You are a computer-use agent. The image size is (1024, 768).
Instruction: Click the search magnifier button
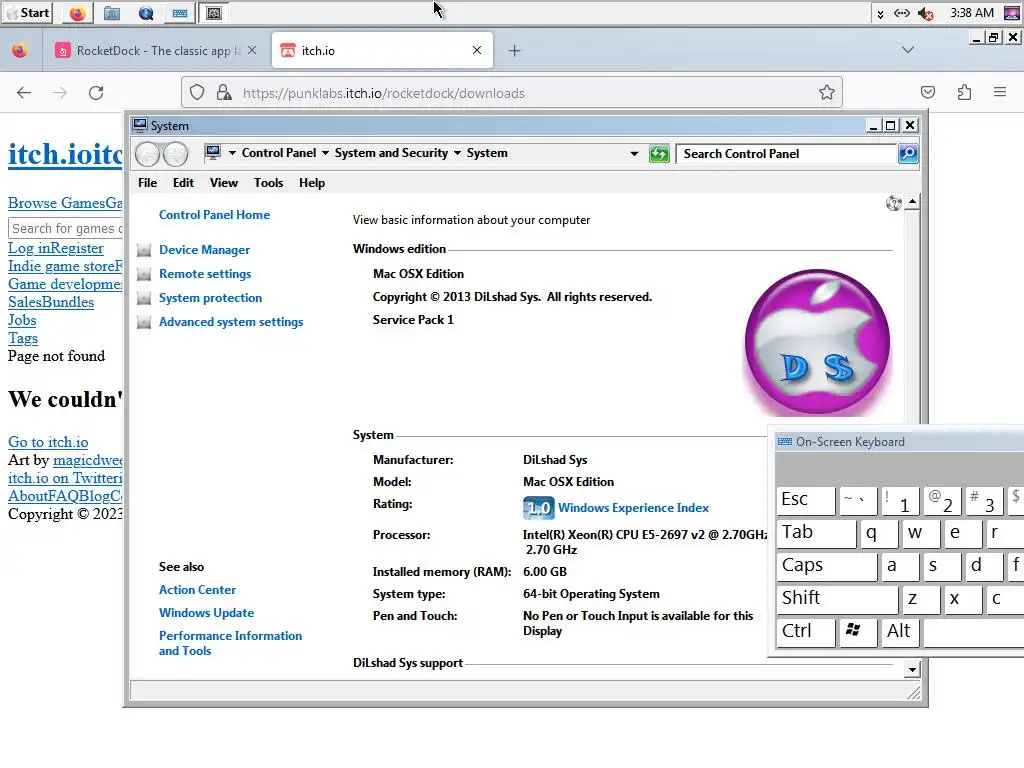point(908,153)
